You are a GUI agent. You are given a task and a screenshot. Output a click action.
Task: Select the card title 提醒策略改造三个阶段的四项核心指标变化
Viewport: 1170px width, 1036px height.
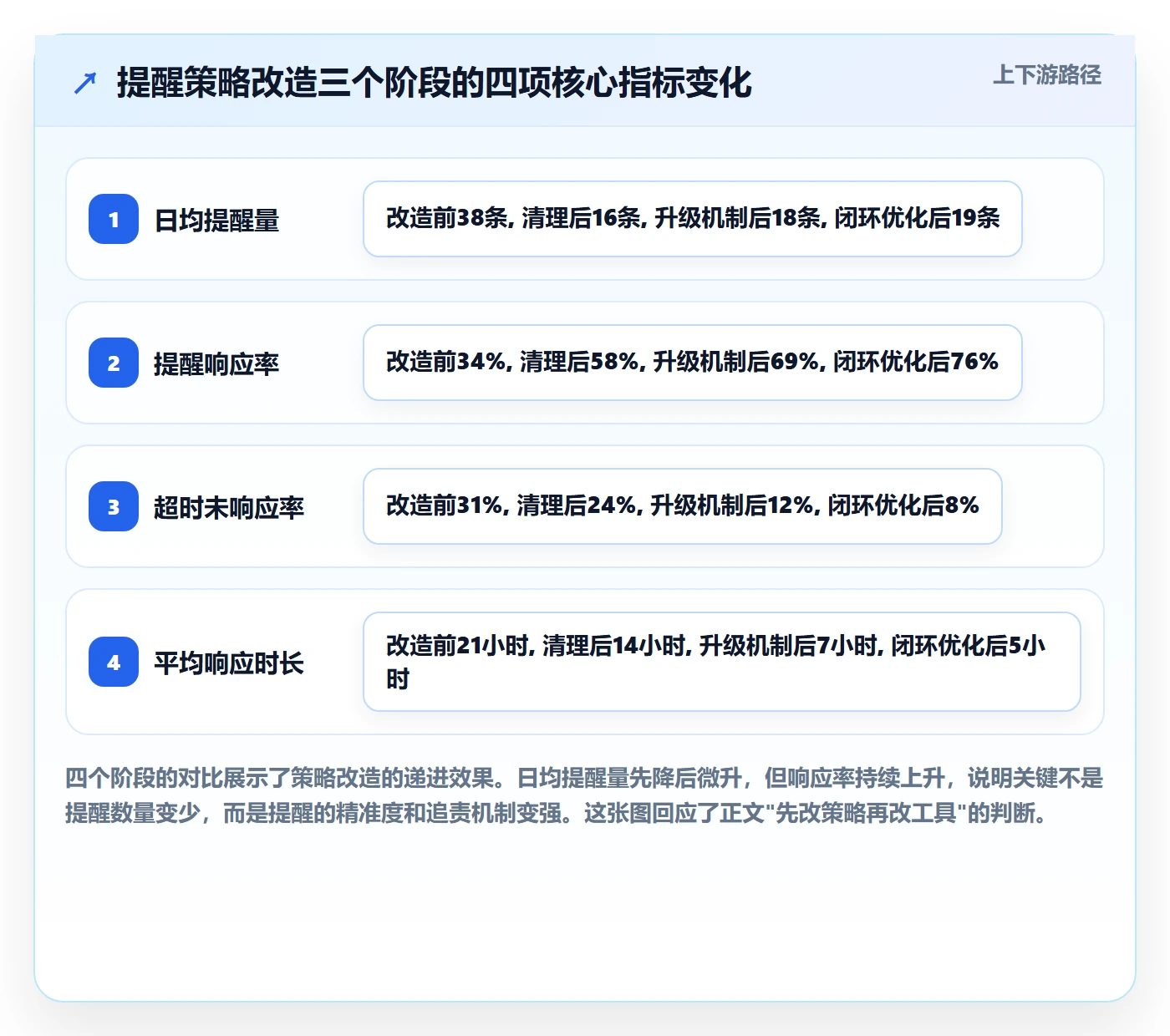tap(435, 83)
